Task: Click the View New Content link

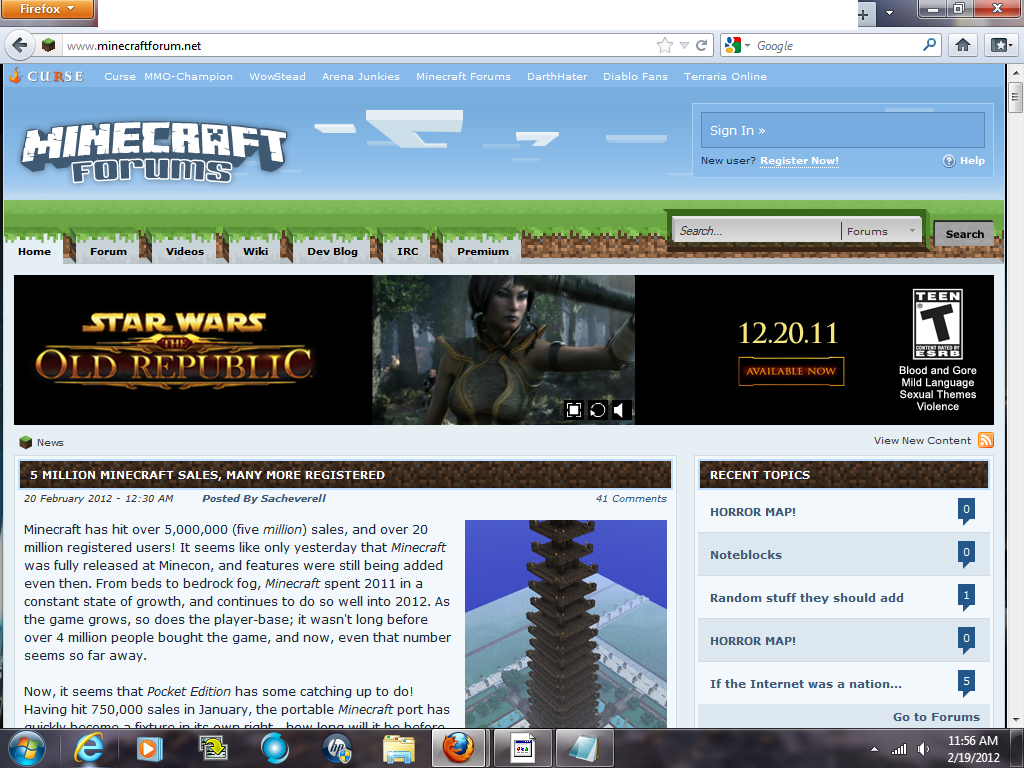Action: (x=922, y=441)
